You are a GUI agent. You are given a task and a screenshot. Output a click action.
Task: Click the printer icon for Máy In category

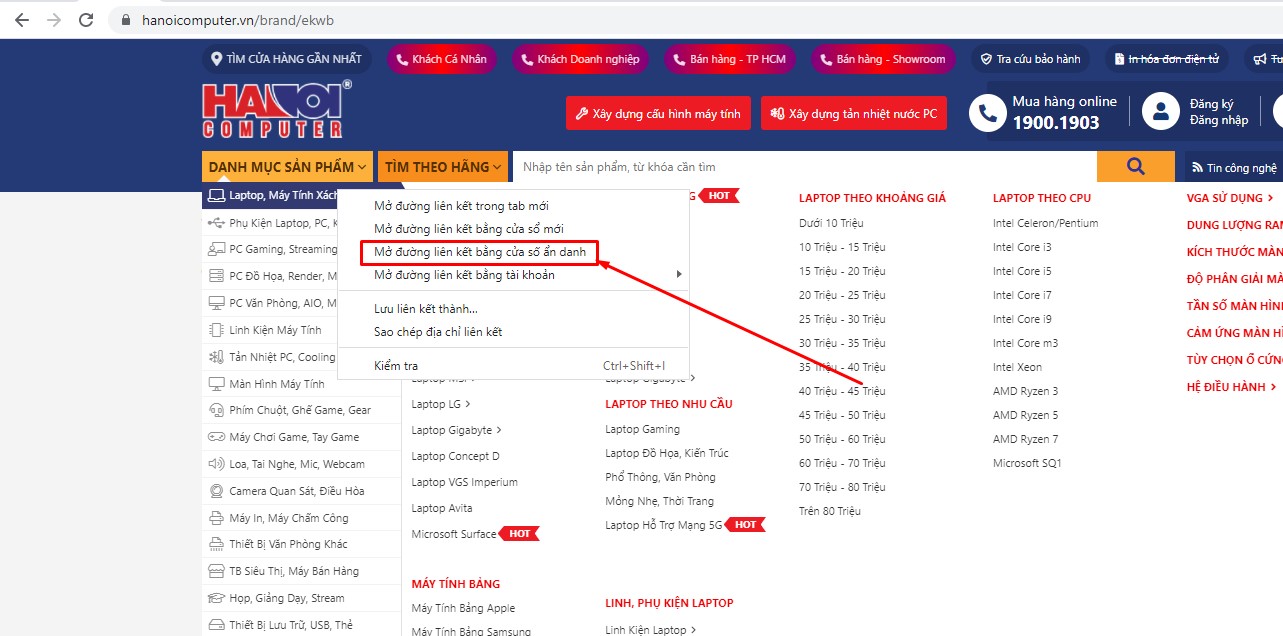[215, 518]
